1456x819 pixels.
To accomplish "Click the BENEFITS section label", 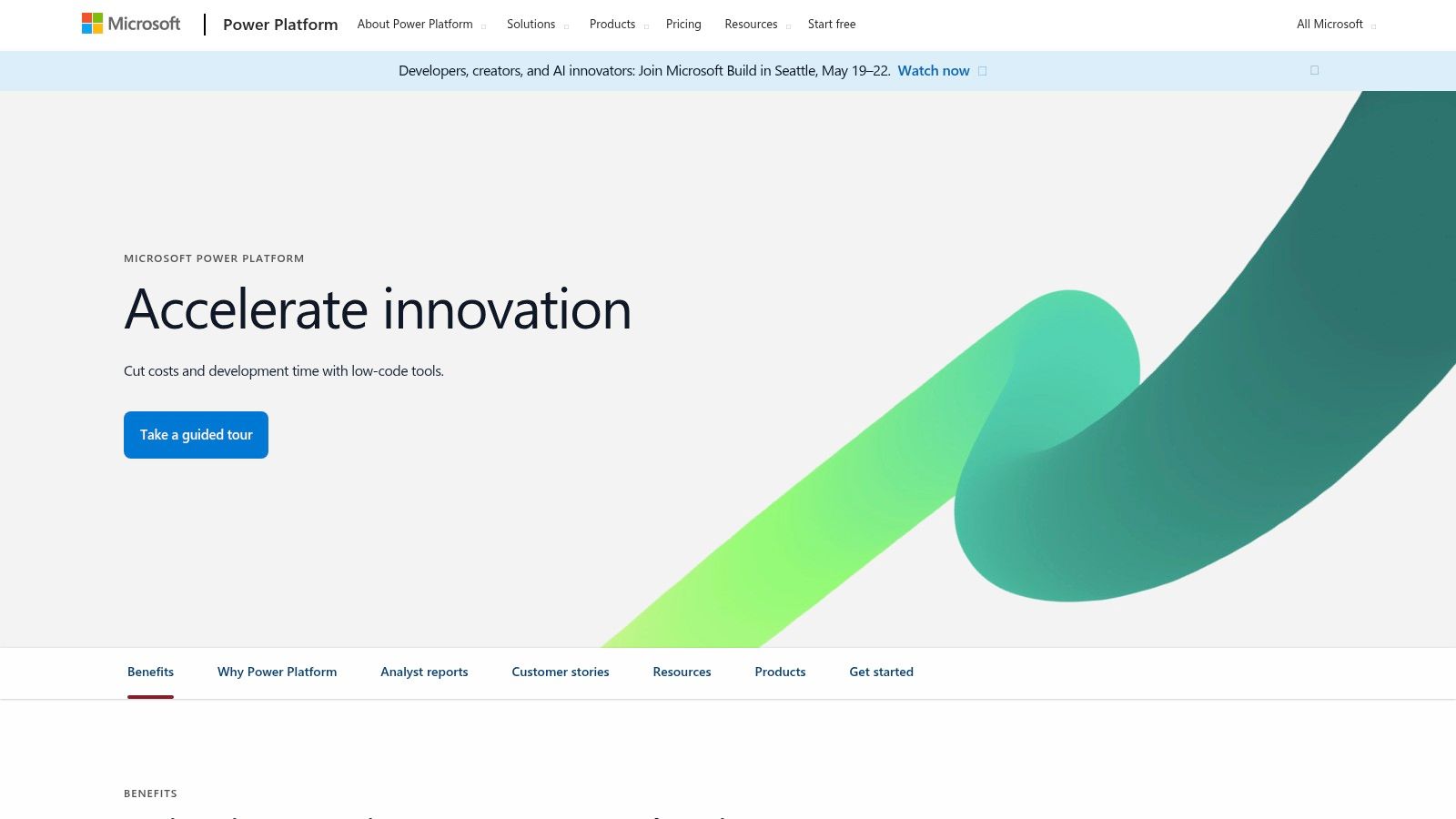I will point(150,794).
